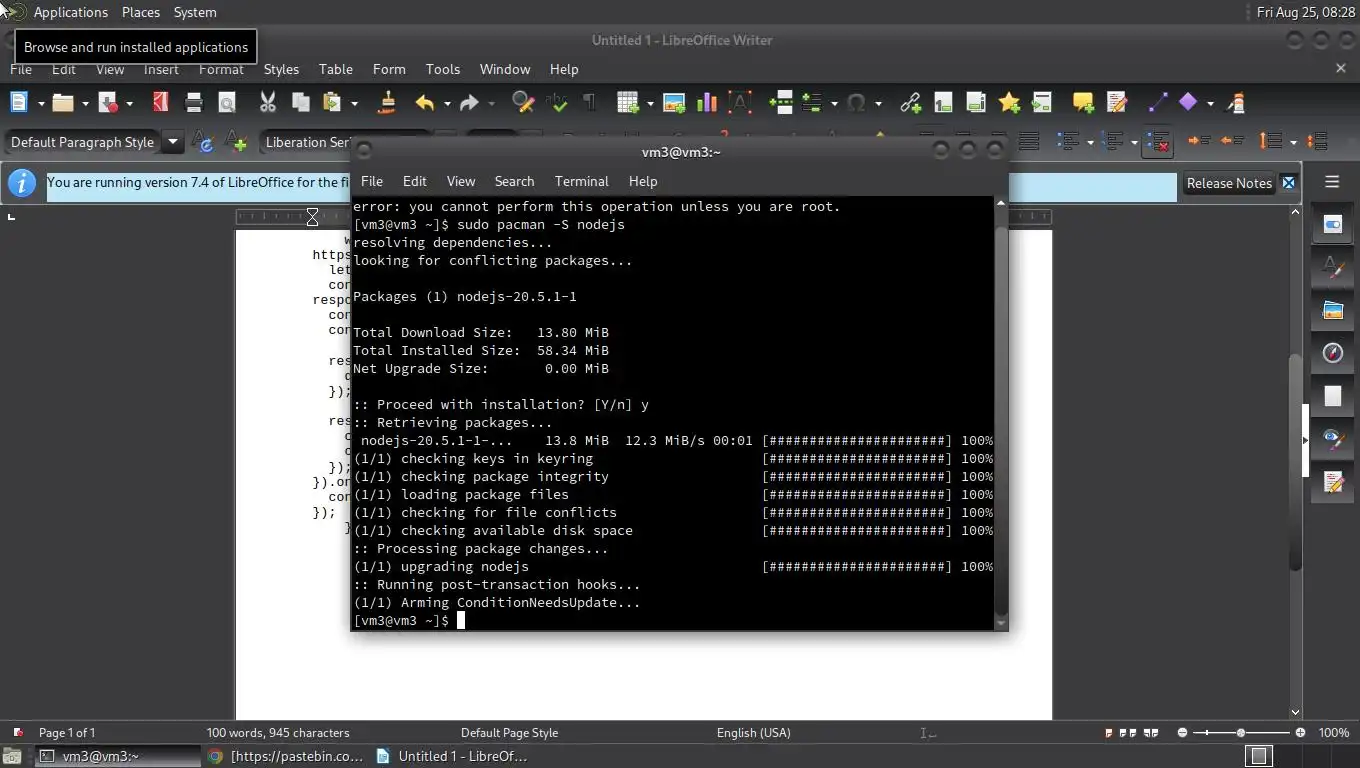Click the Save document icon in Writer toolbar
This screenshot has width=1360, height=768.
[x=108, y=102]
